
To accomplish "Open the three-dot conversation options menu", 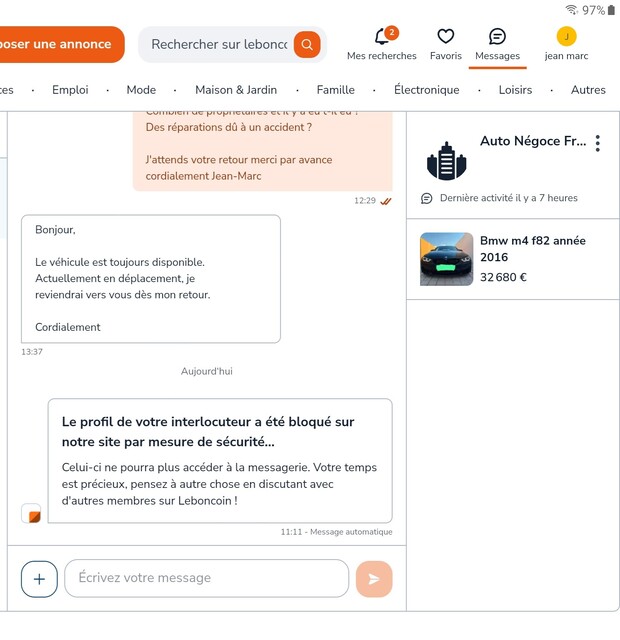I will (x=598, y=143).
